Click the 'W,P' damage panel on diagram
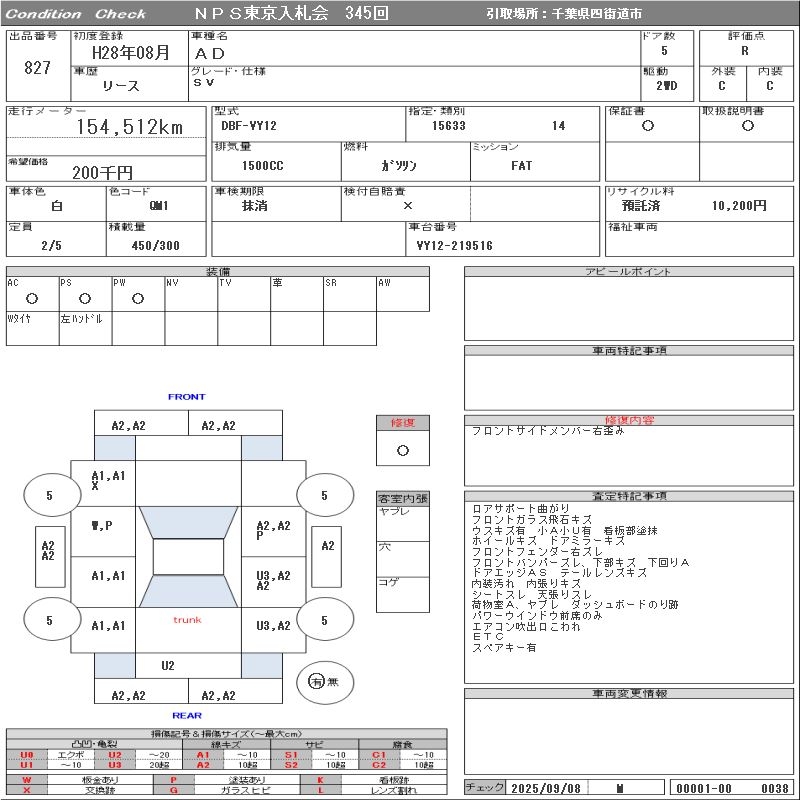The height and width of the screenshot is (800, 800). pyautogui.click(x=102, y=526)
